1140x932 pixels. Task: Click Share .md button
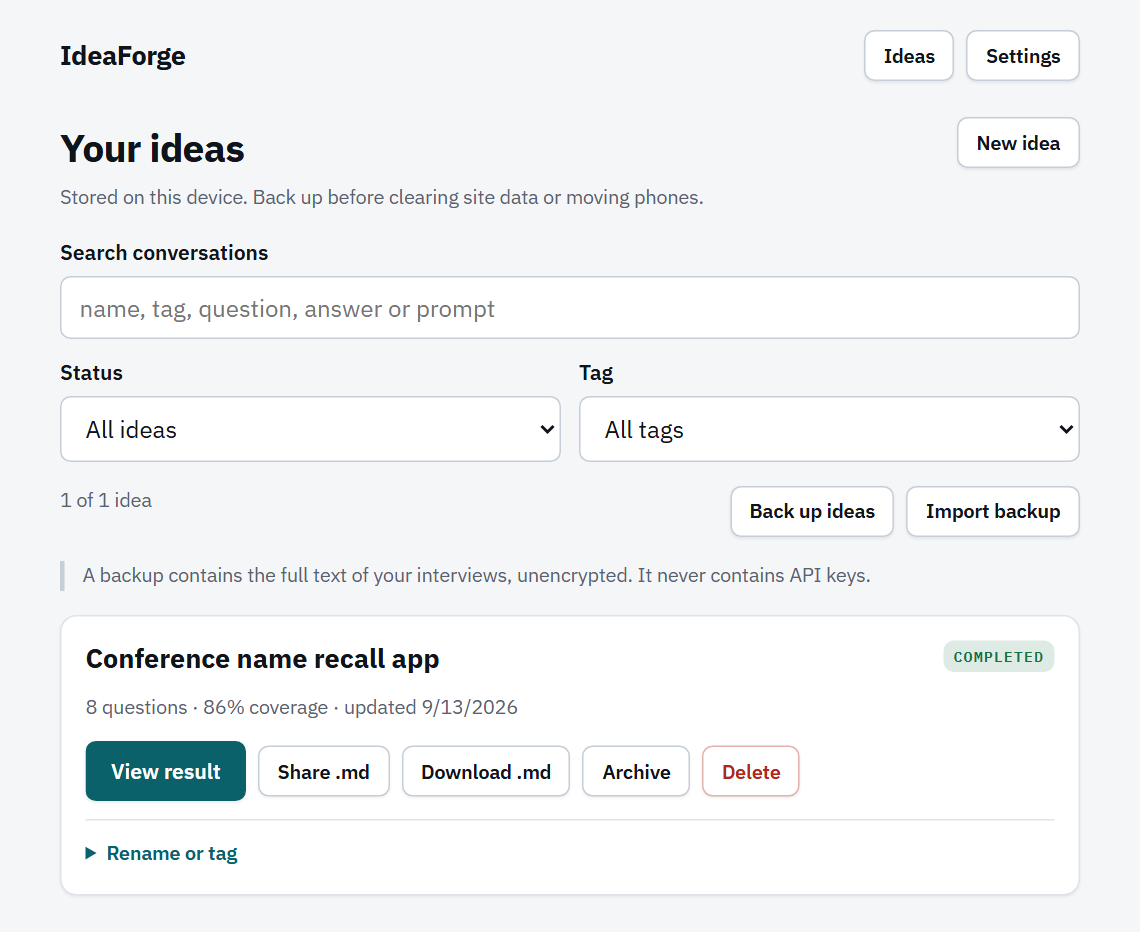tap(324, 771)
